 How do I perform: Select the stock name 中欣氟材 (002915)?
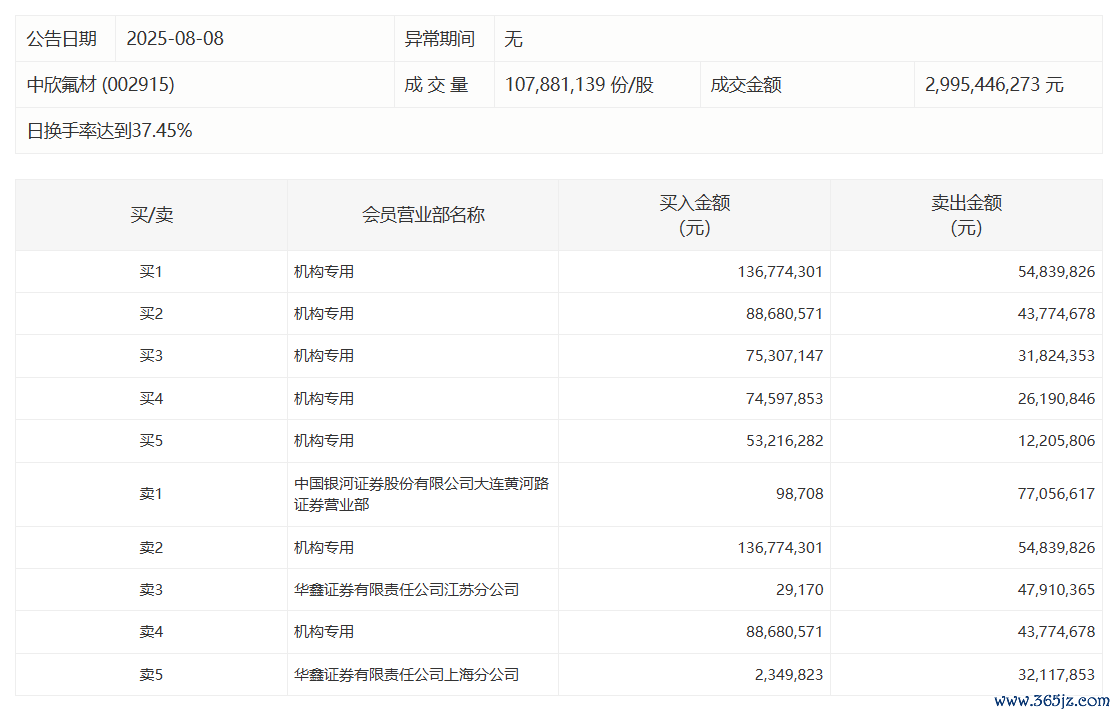pos(100,85)
